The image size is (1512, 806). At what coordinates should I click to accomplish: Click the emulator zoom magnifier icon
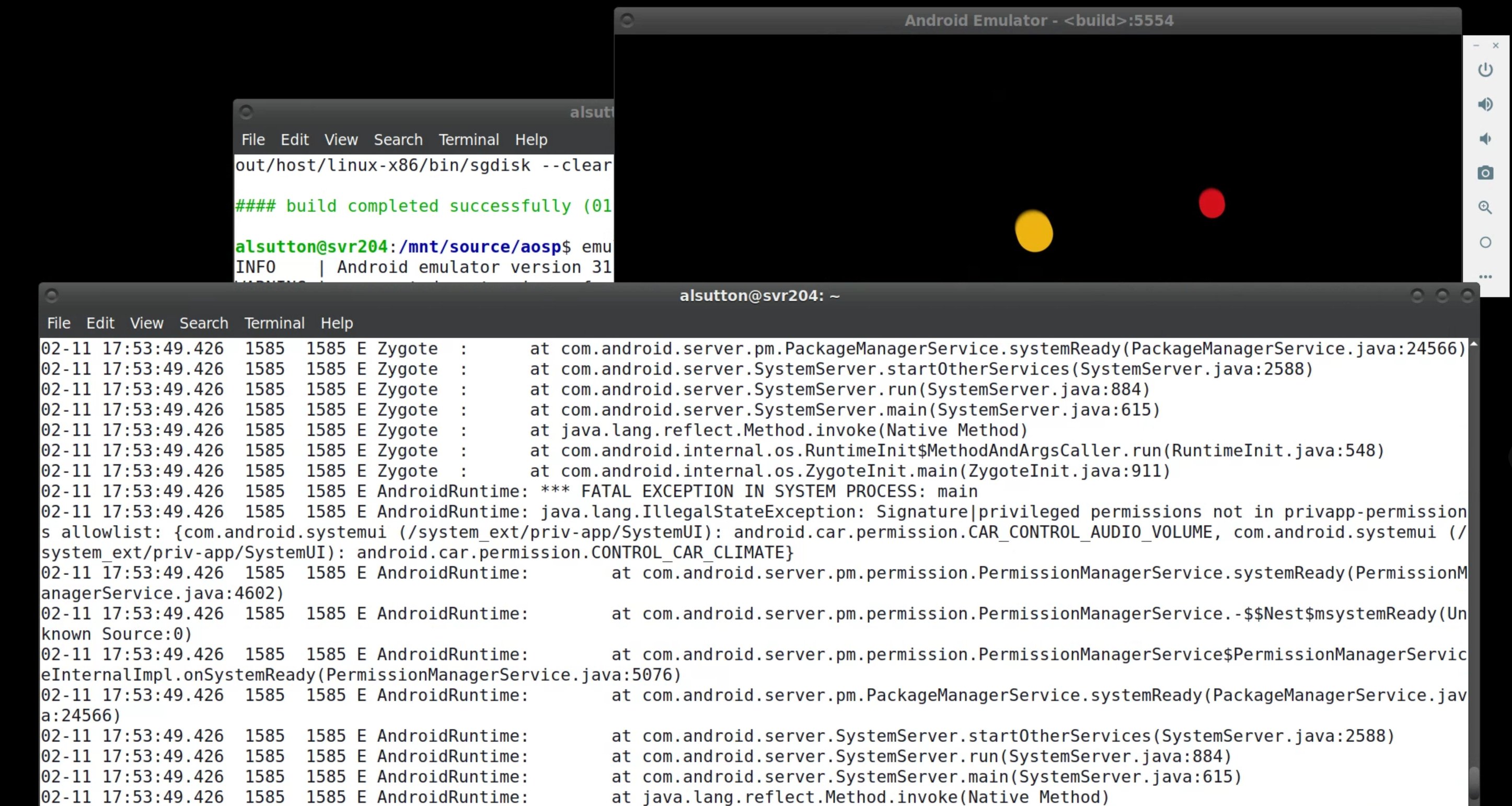1485,207
